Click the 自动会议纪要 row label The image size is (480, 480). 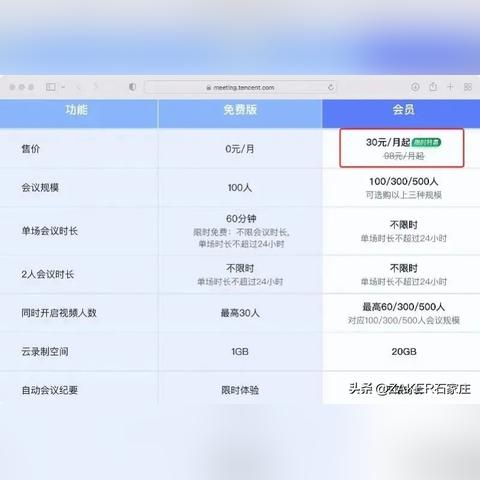click(50, 390)
